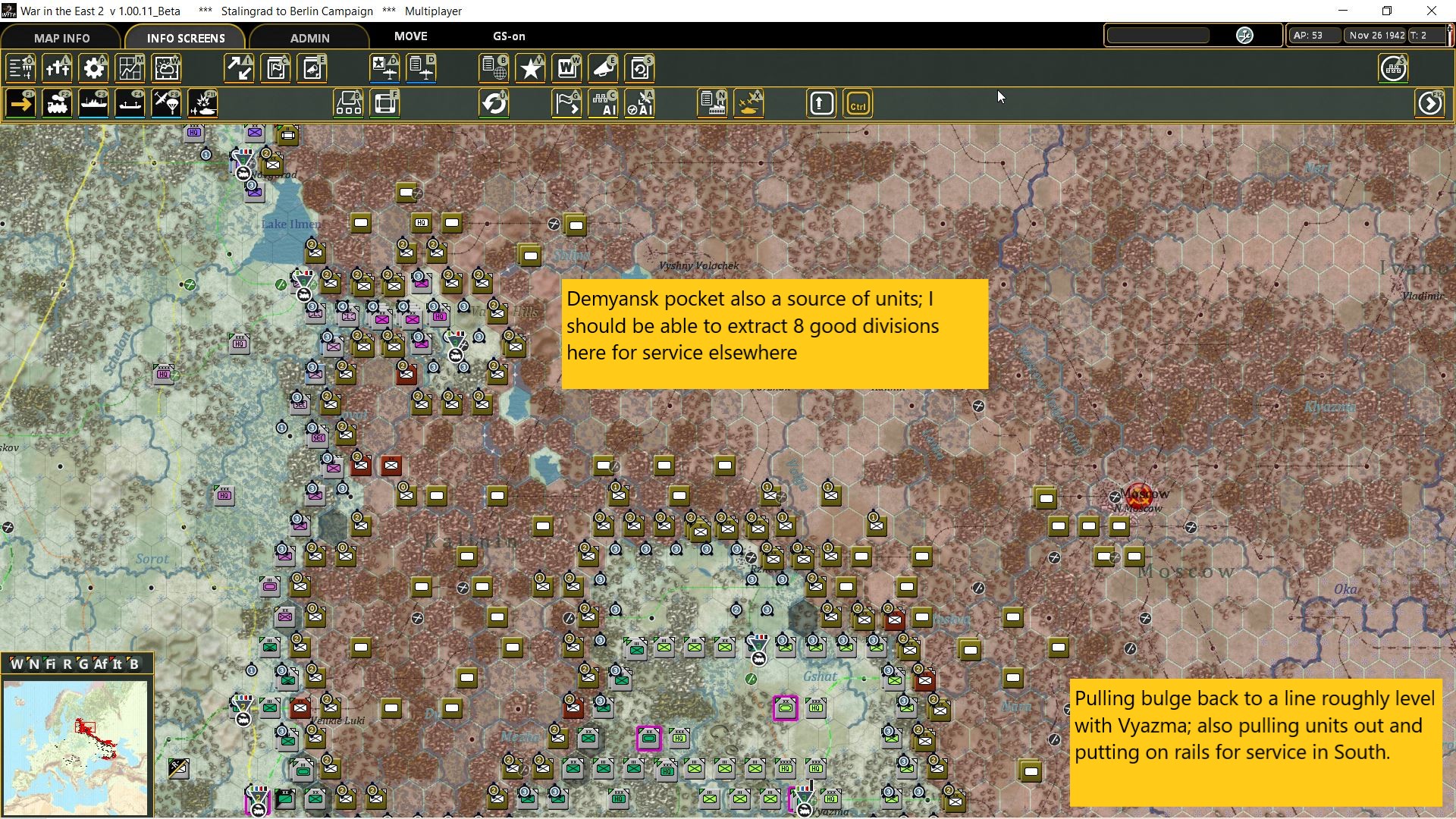Toggle the It theater filter on minimap
This screenshot has height=819, width=1456.
coord(117,664)
